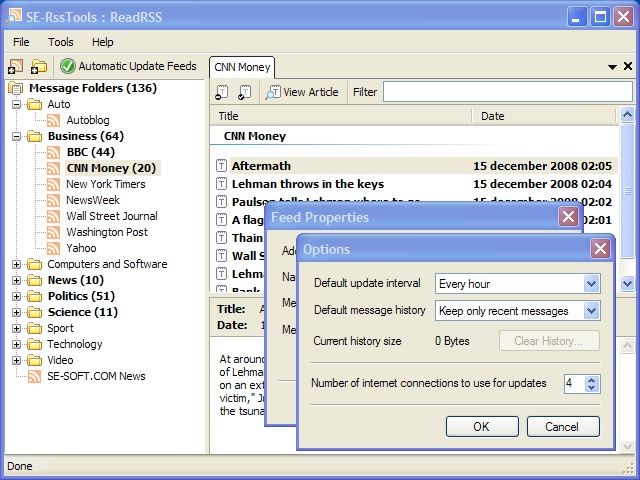Open the Tools menu
Image resolution: width=640 pixels, height=480 pixels.
60,42
